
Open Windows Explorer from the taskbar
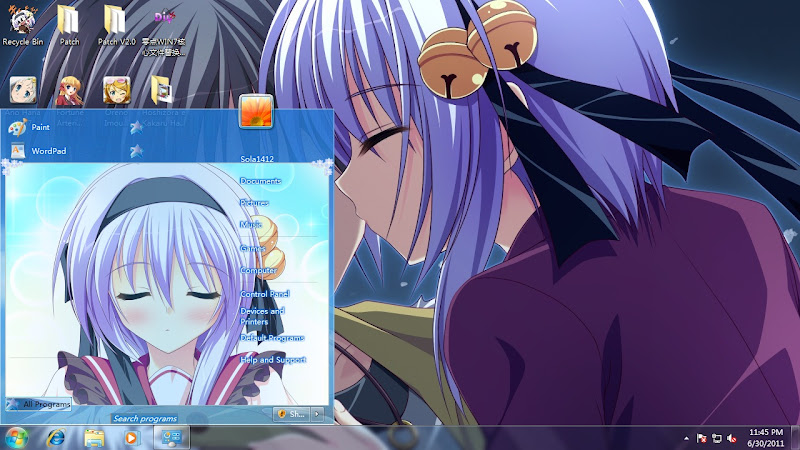pos(94,438)
